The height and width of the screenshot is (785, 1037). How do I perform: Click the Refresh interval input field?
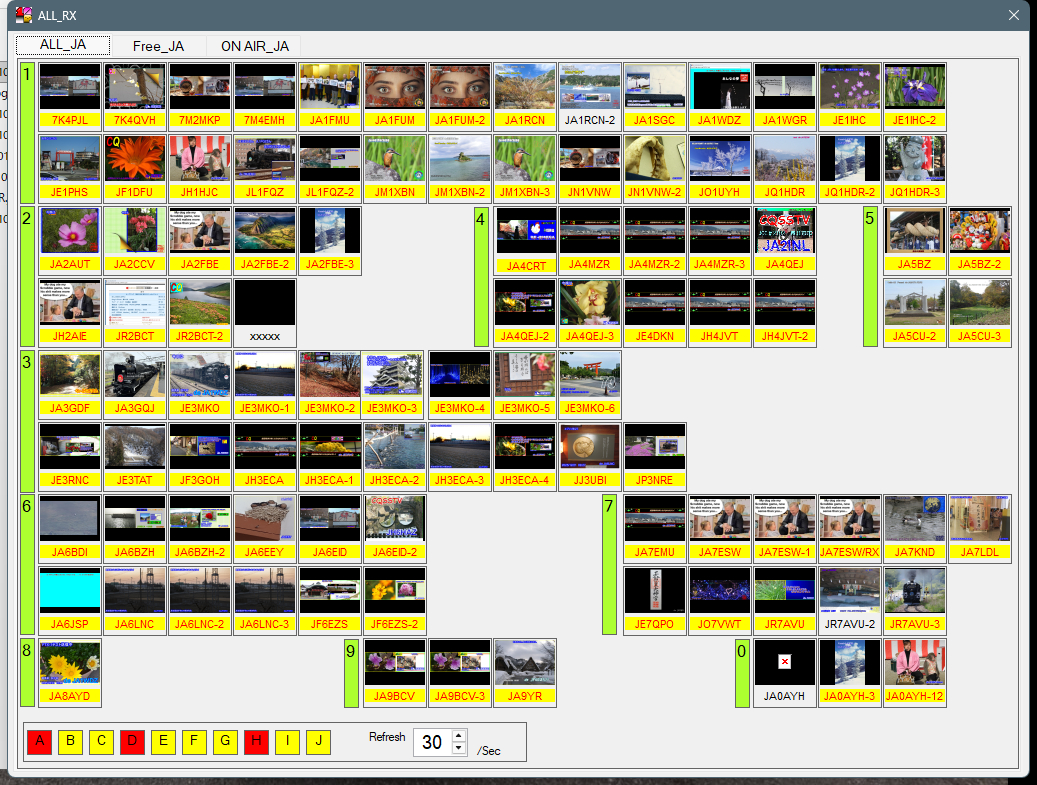pyautogui.click(x=432, y=742)
